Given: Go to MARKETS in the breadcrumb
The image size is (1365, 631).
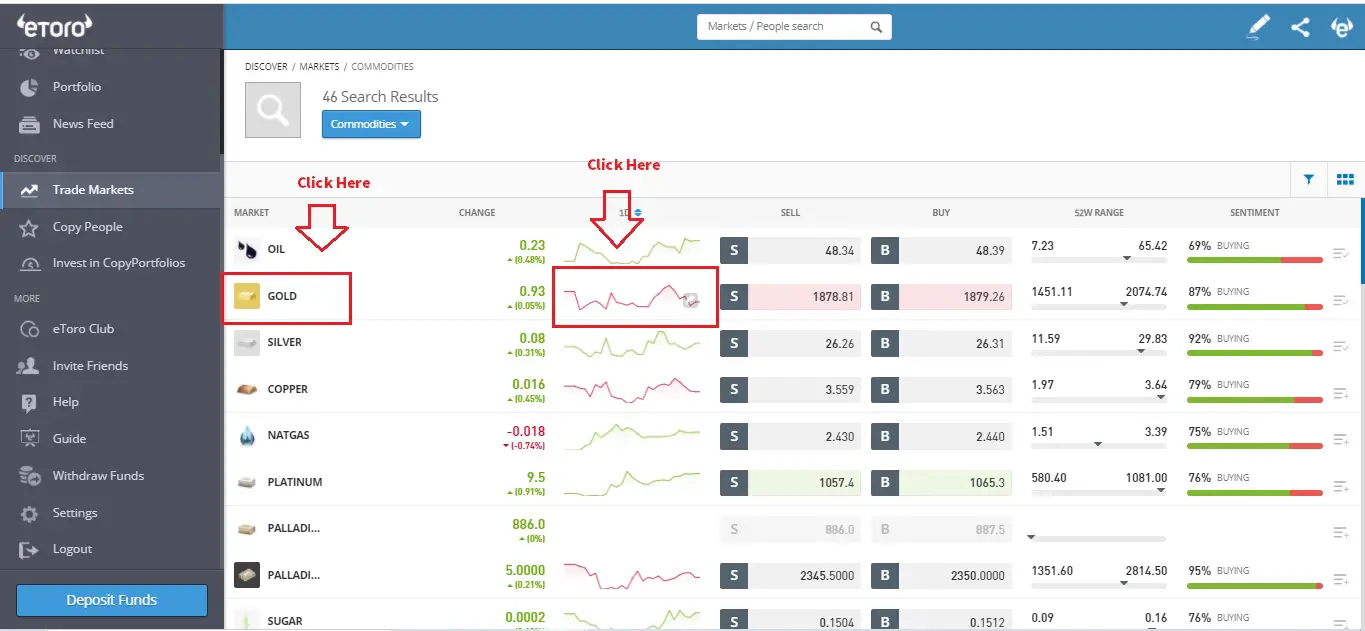Looking at the screenshot, I should coord(319,66).
